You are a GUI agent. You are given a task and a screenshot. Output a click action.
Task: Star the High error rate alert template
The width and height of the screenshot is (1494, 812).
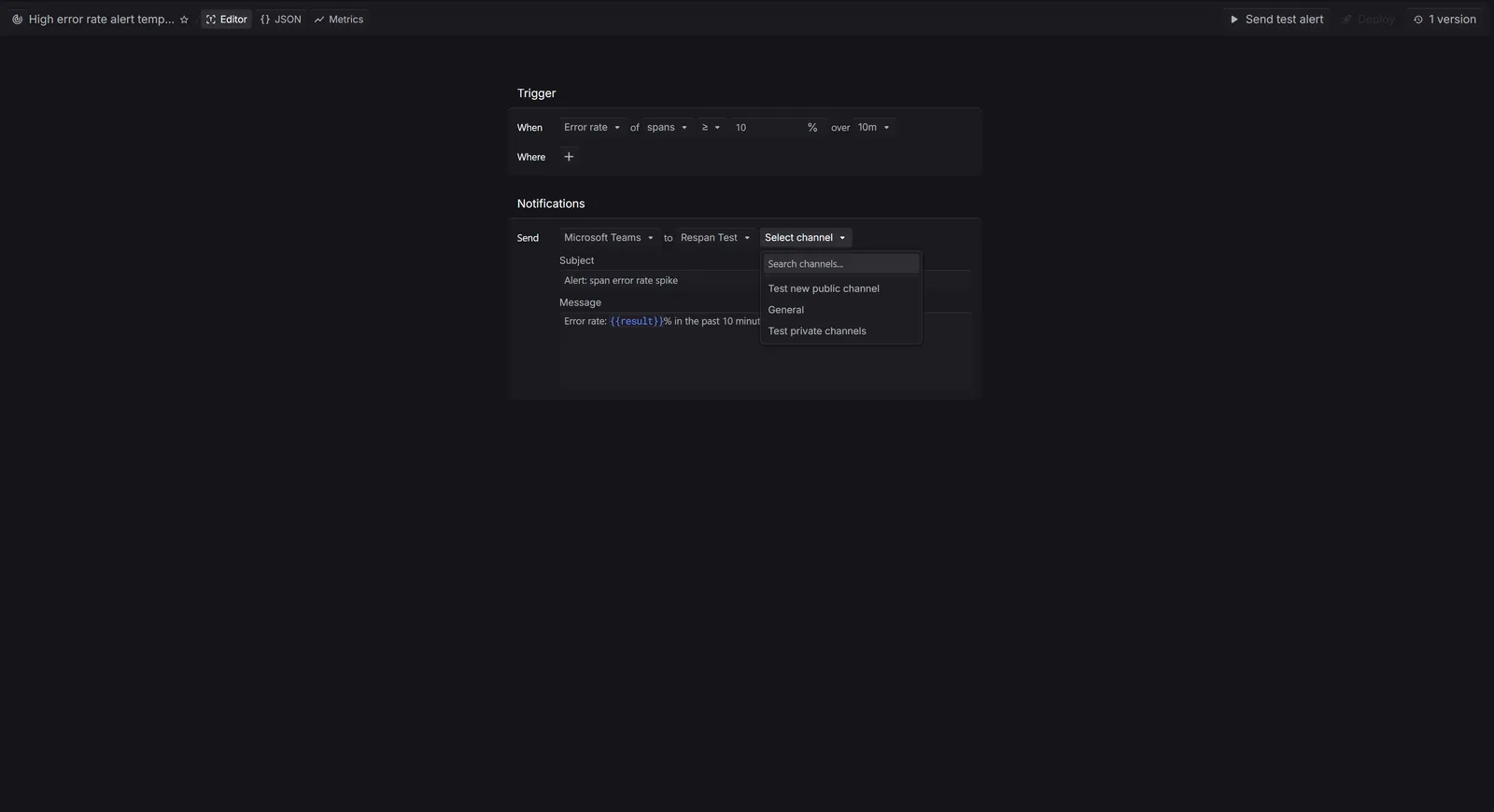coord(184,20)
